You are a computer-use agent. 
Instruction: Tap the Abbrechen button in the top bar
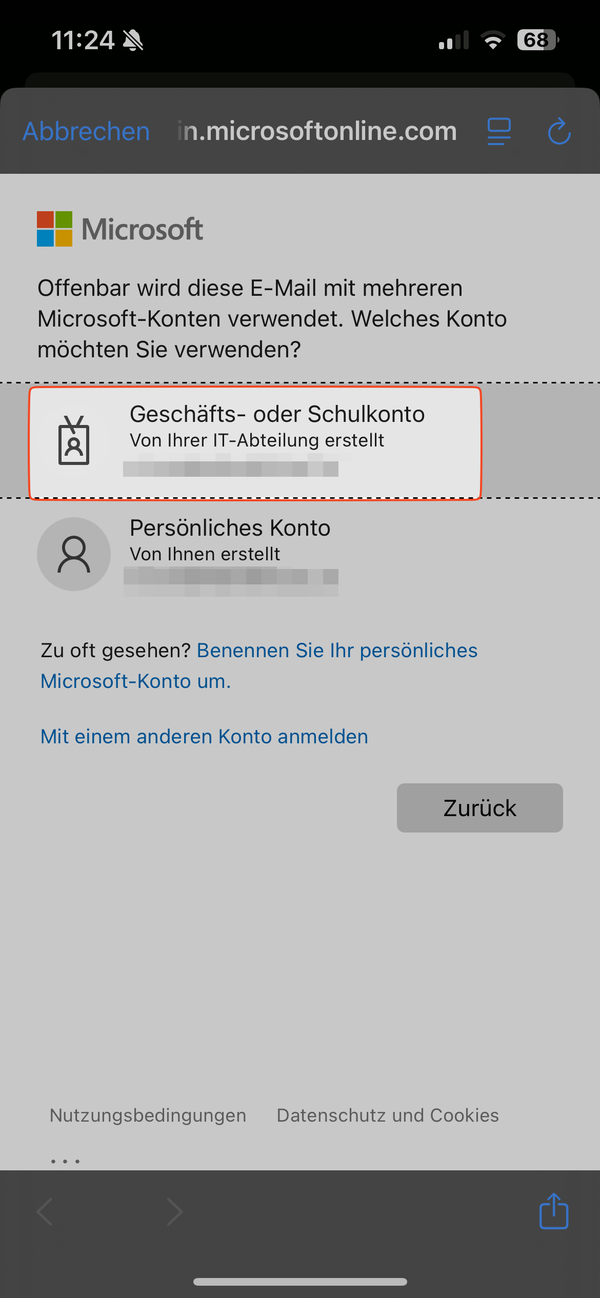tap(86, 131)
